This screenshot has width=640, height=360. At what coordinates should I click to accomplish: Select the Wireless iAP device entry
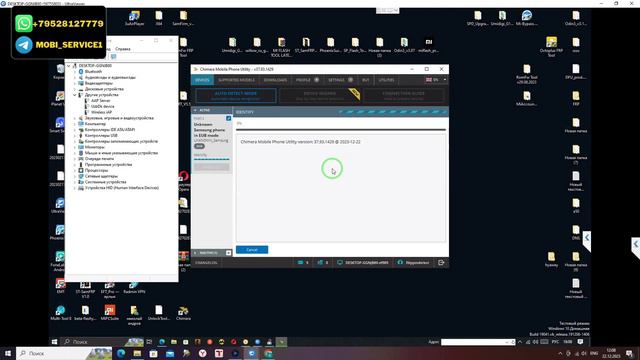click(101, 112)
